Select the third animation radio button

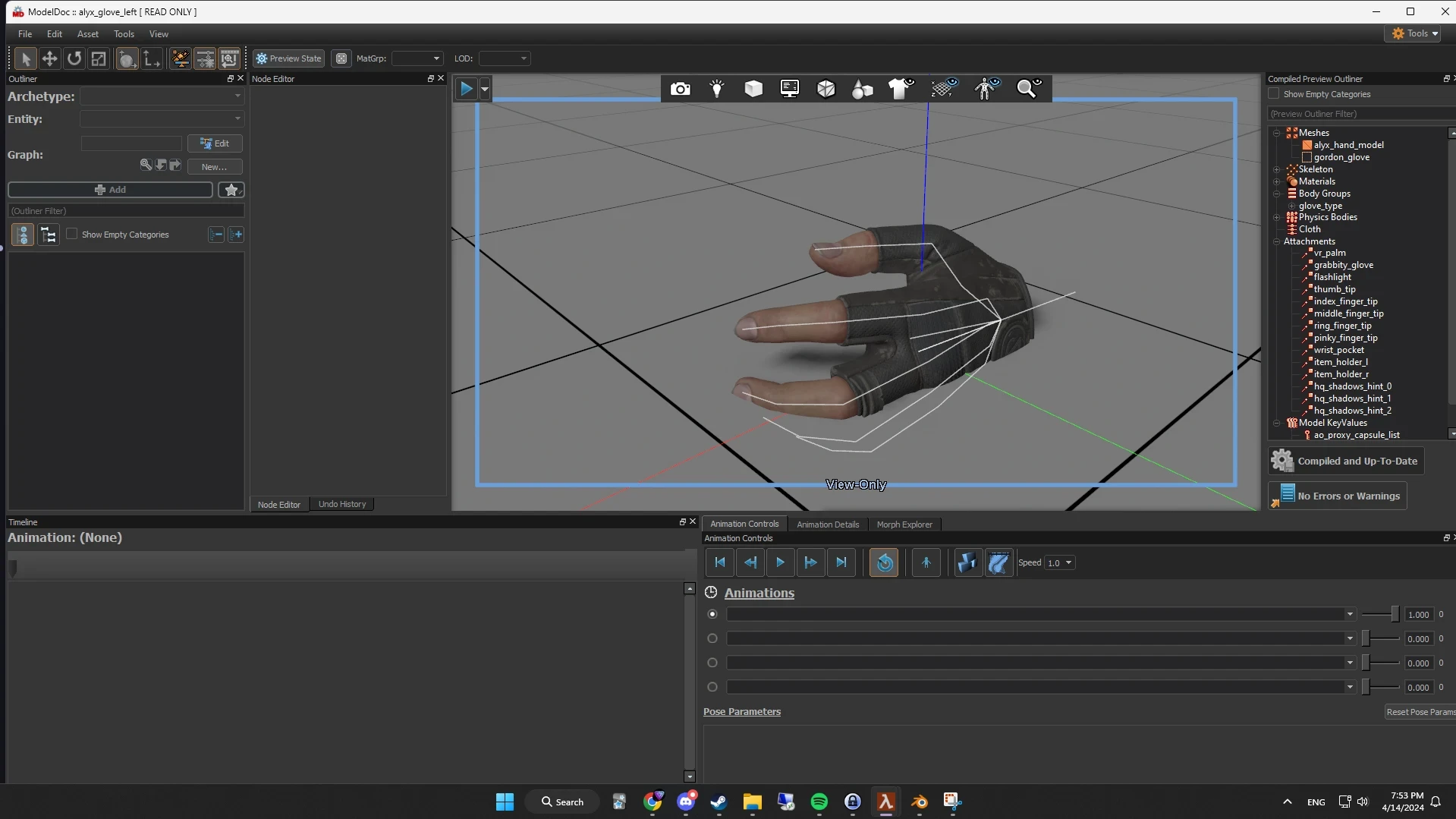(x=712, y=663)
